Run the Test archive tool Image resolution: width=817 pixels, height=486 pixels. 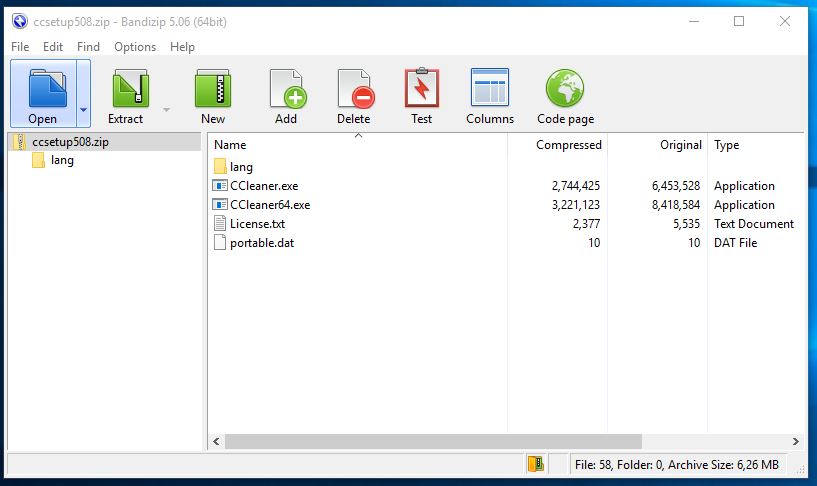(x=422, y=88)
